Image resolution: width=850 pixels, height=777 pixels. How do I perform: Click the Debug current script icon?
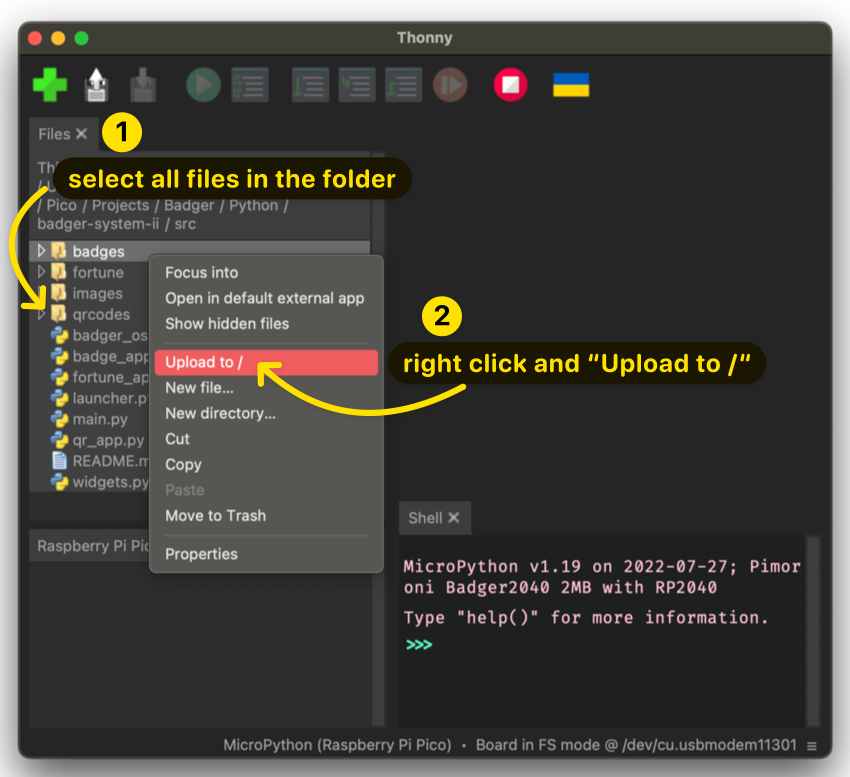(250, 85)
